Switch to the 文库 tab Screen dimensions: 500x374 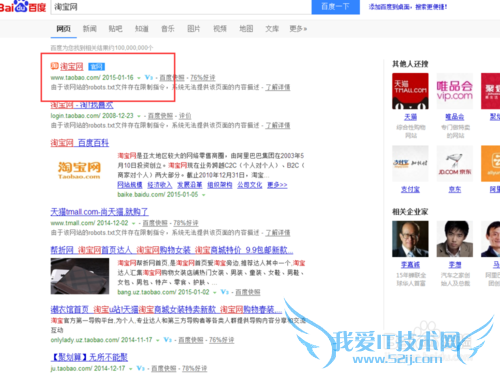pyautogui.click(x=272, y=29)
